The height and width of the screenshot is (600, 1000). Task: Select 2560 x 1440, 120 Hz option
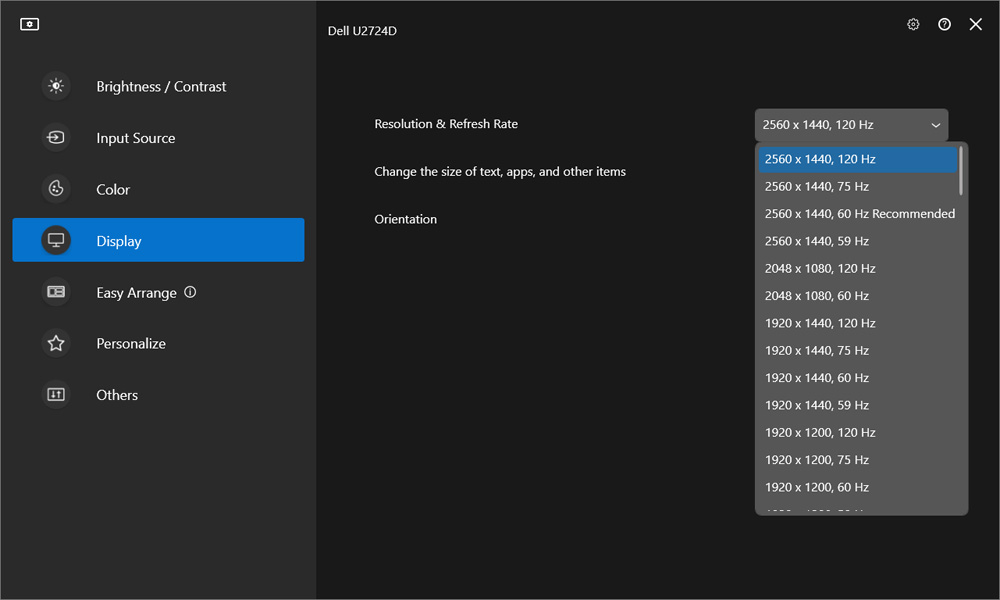[x=858, y=159]
